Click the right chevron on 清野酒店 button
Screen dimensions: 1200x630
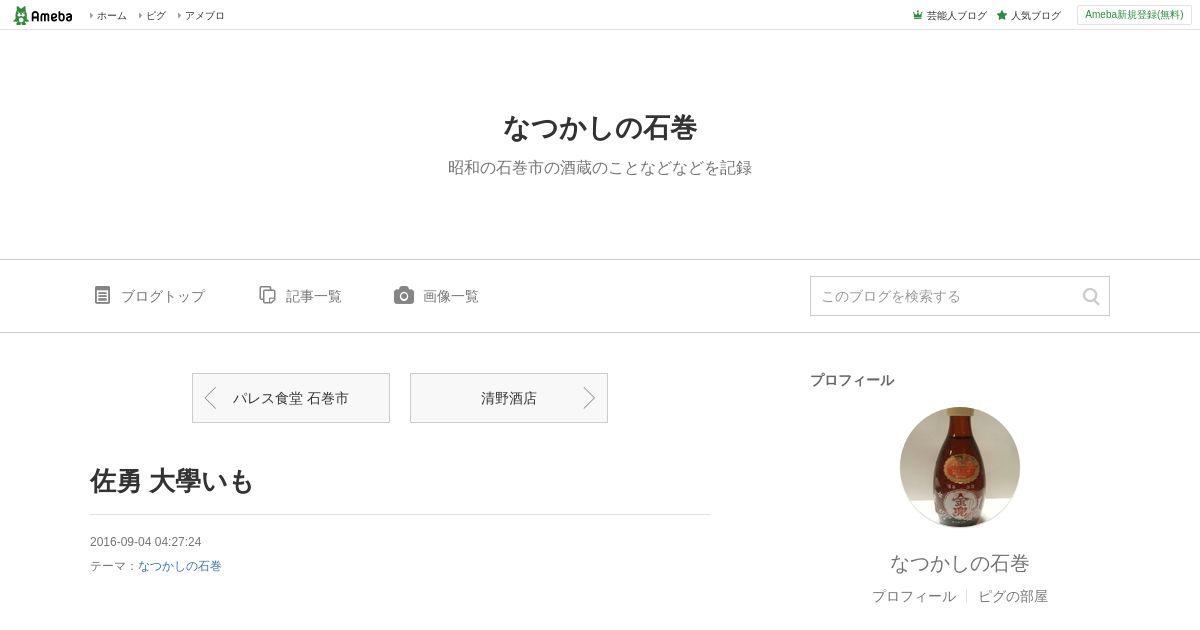click(589, 398)
